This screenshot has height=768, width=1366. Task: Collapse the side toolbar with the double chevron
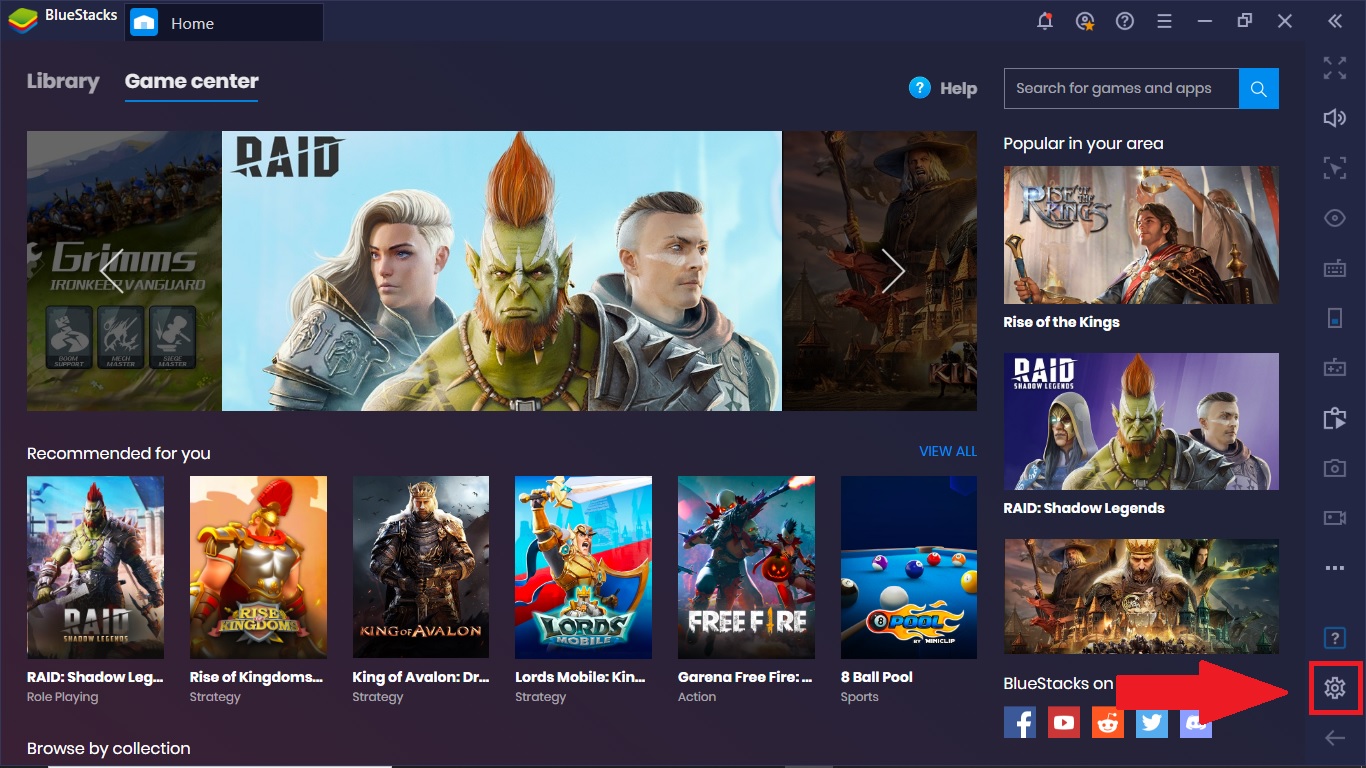coord(1335,21)
